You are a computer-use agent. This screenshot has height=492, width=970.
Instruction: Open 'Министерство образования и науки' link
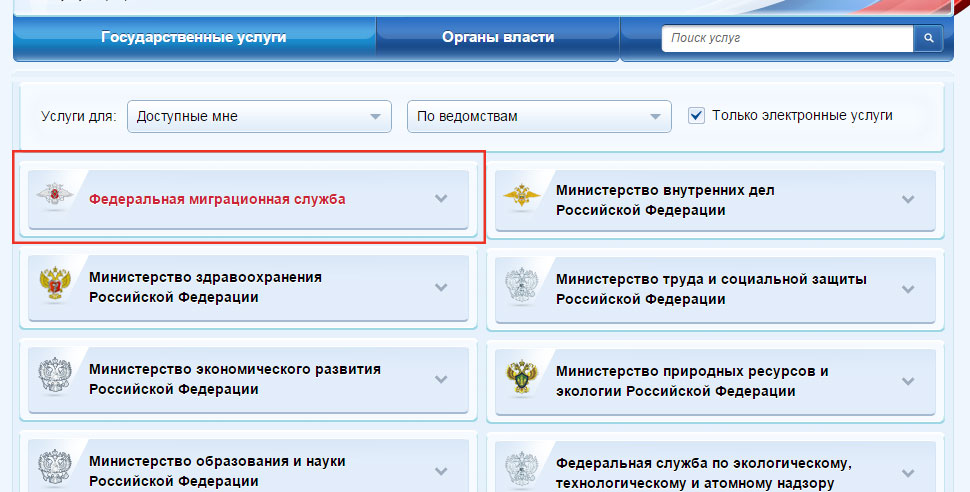click(x=217, y=471)
